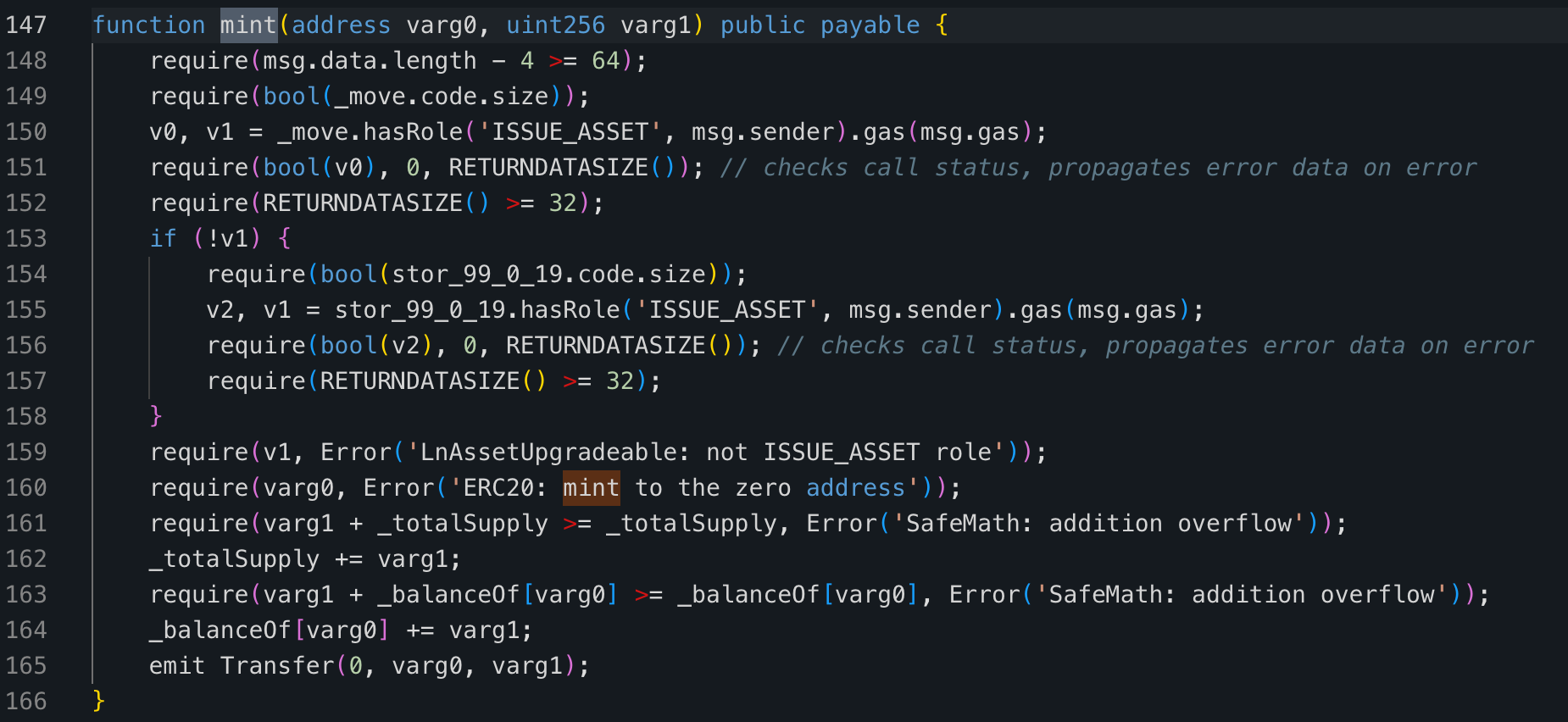Click the pink closing brace on line 158
This screenshot has height=722, width=1568.
coord(156,416)
